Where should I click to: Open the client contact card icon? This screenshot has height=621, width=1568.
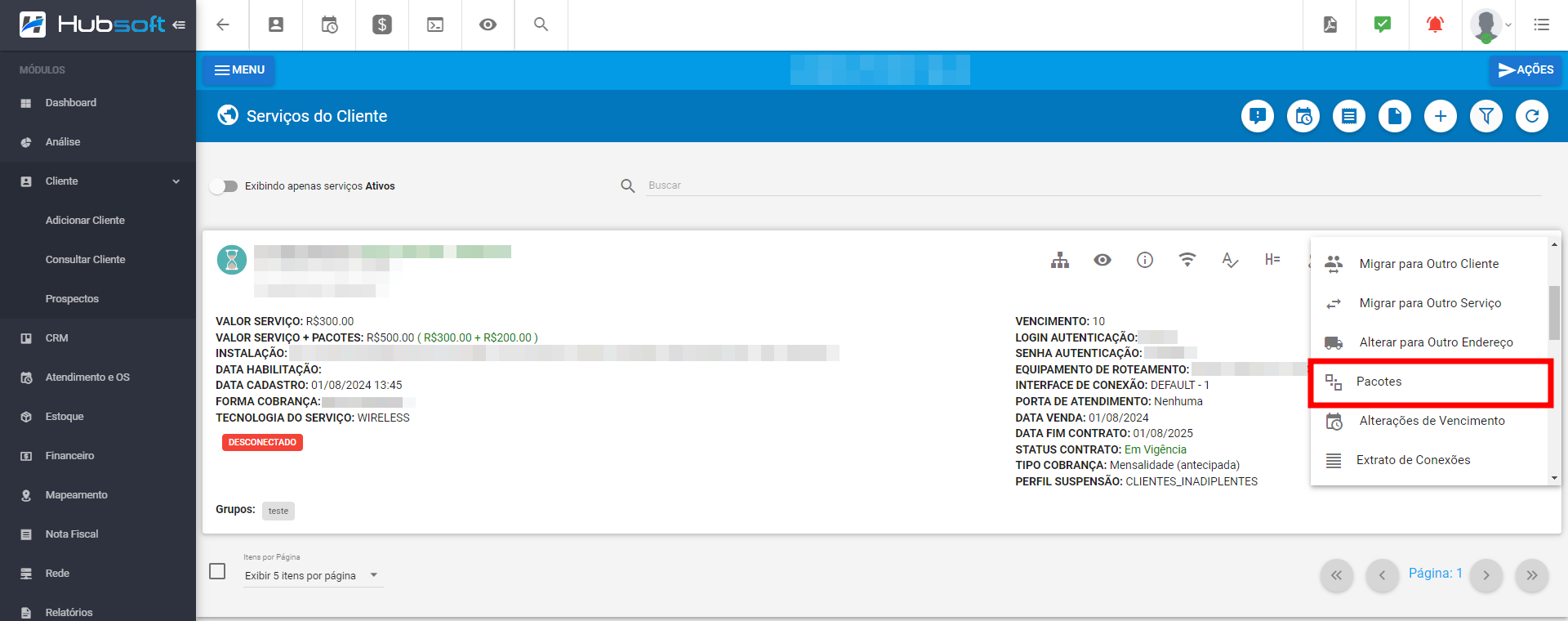pyautogui.click(x=276, y=25)
